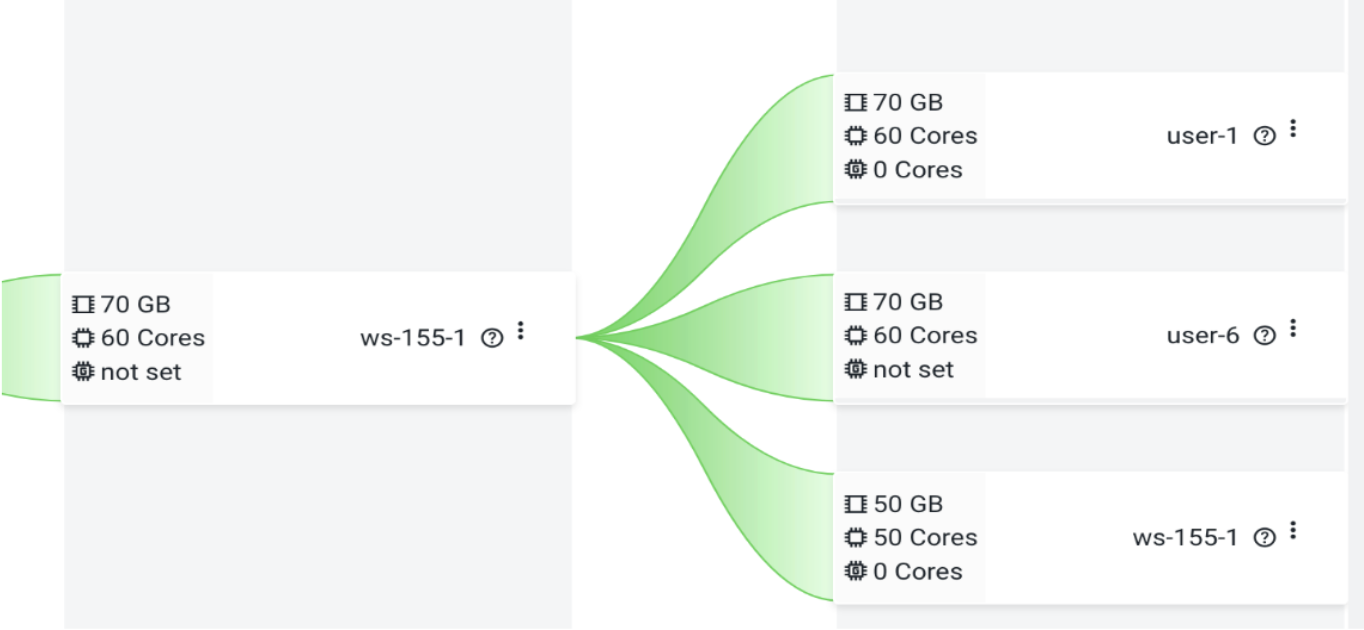Open kebab menu on right ws-155-1 node
This screenshot has width=1364, height=630.
point(1293,530)
